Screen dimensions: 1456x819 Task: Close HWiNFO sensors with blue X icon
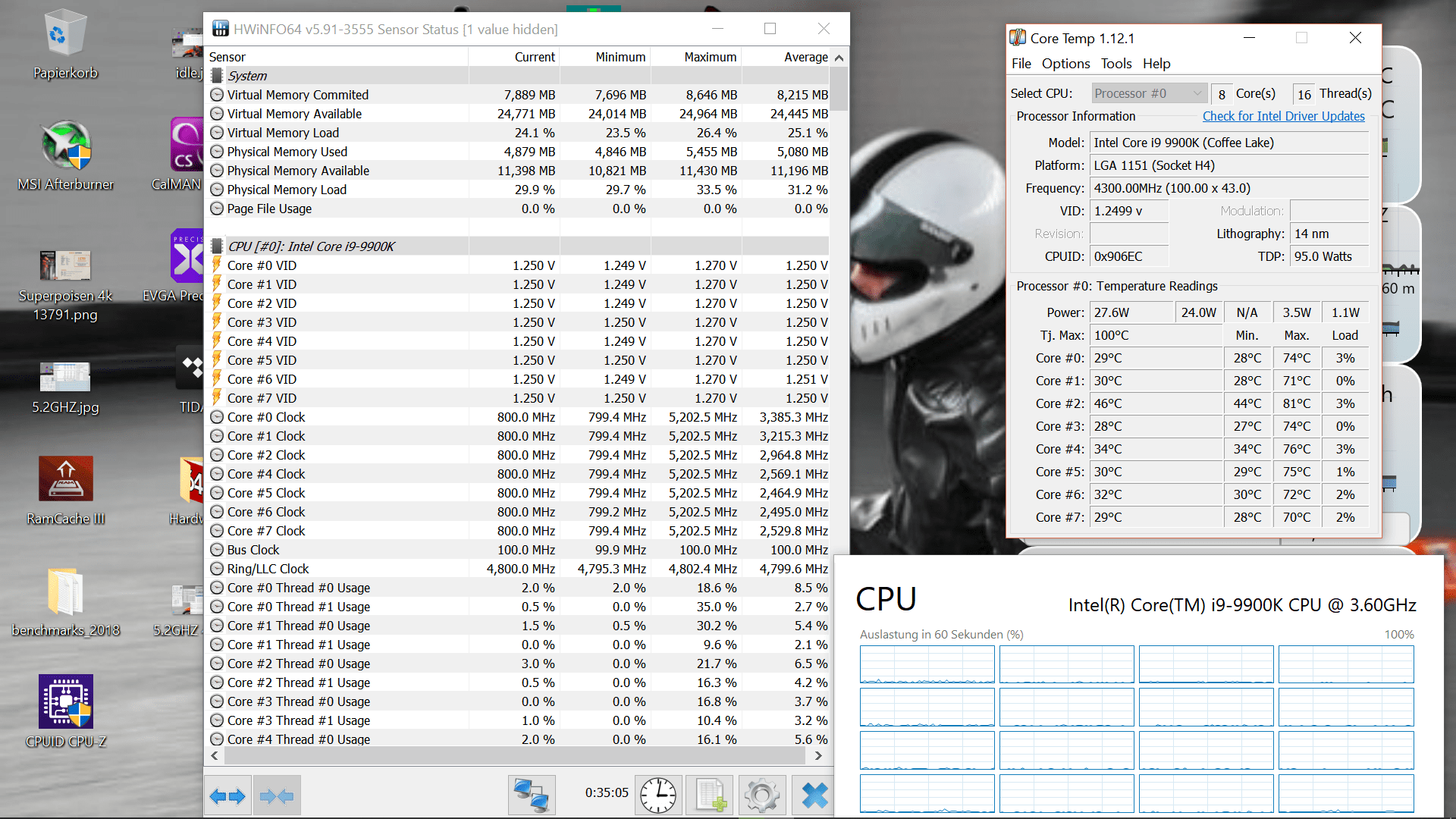click(815, 795)
